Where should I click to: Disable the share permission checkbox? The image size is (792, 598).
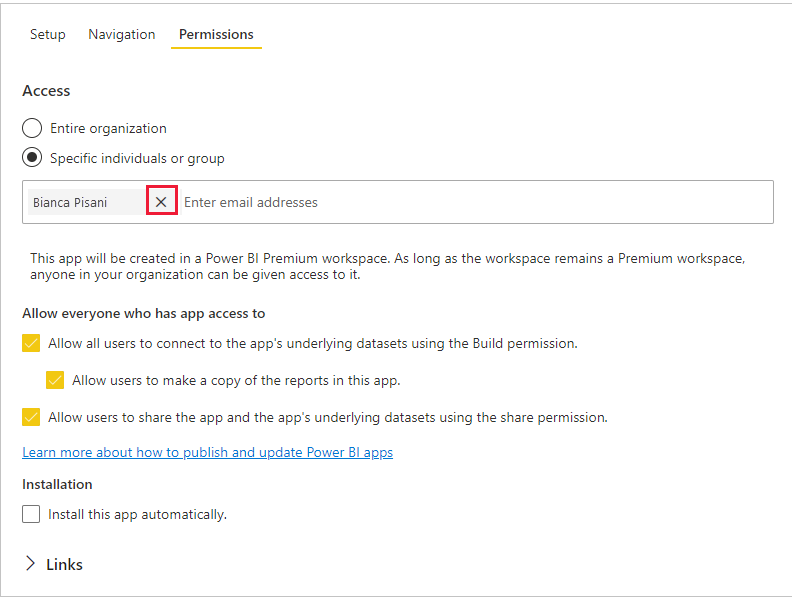click(31, 417)
